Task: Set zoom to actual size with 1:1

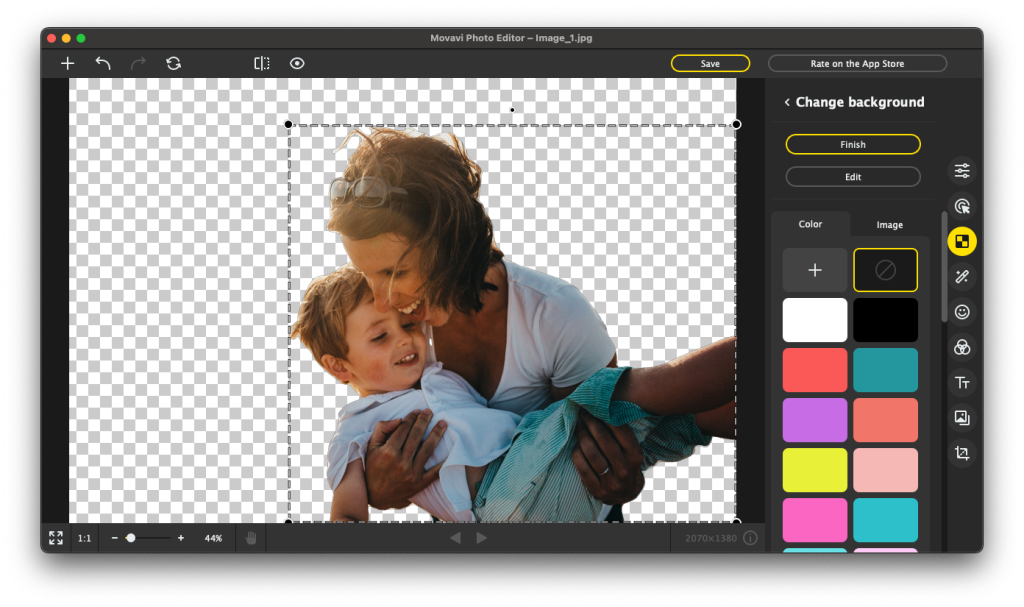Action: click(x=83, y=538)
